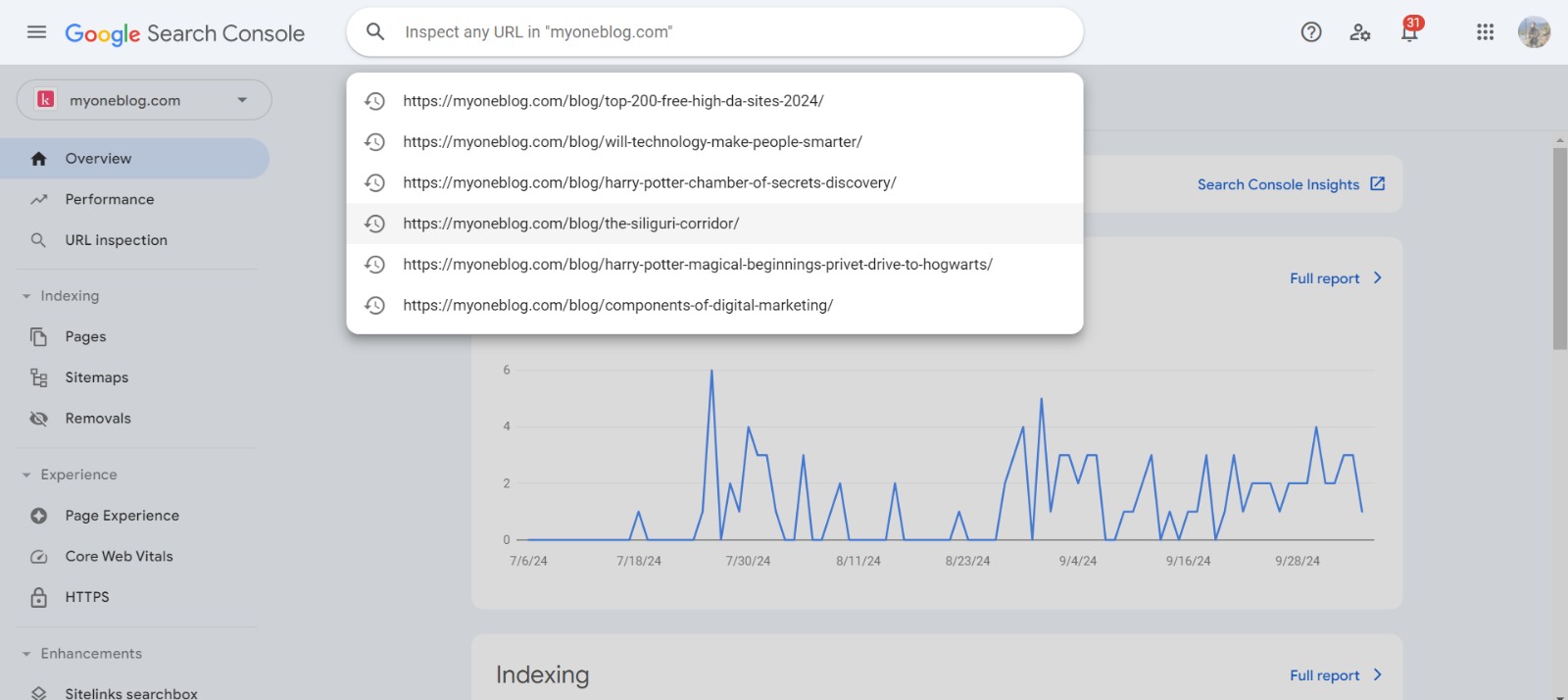The image size is (1568, 700).
Task: Open user and permissions settings icon
Action: 1359,32
